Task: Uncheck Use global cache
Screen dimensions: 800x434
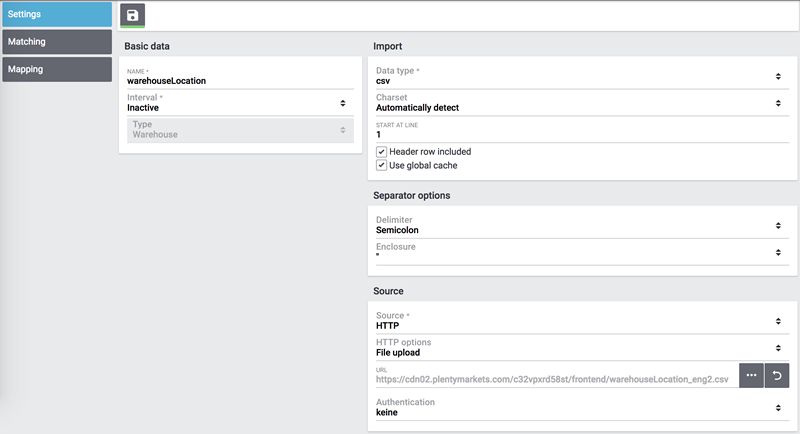Action: (382, 165)
